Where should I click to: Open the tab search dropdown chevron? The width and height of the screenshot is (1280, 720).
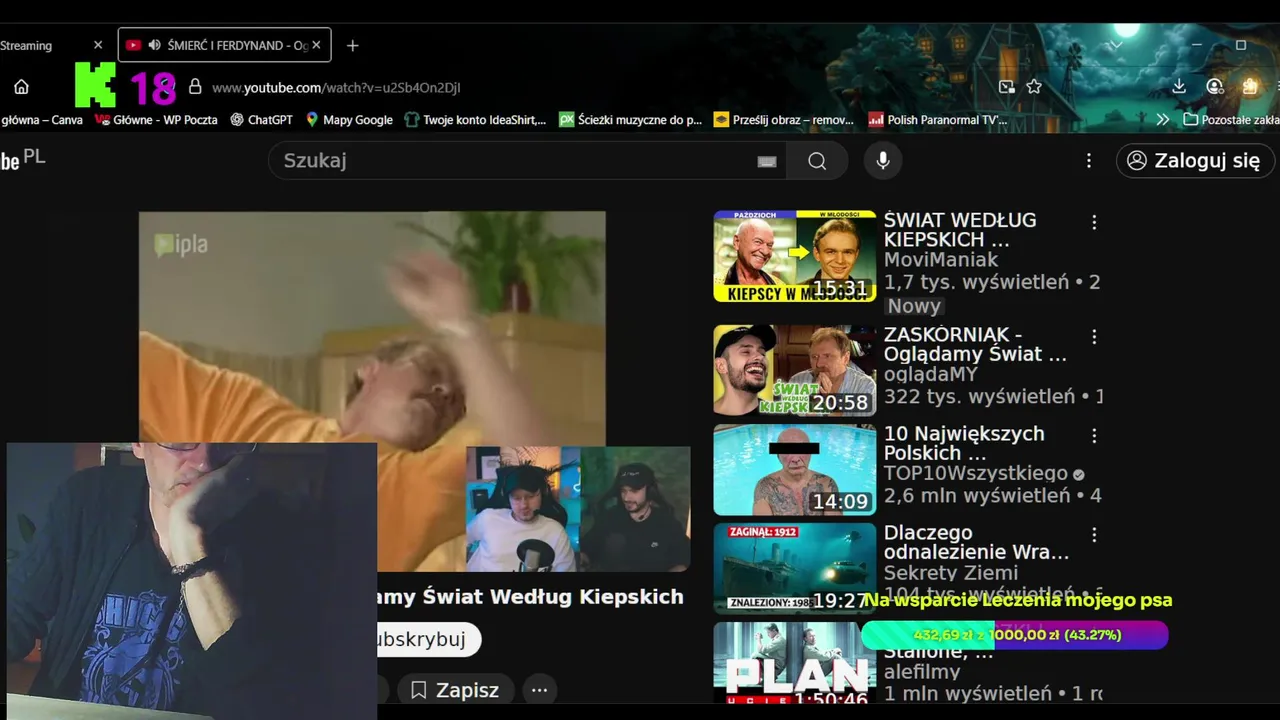[1117, 45]
